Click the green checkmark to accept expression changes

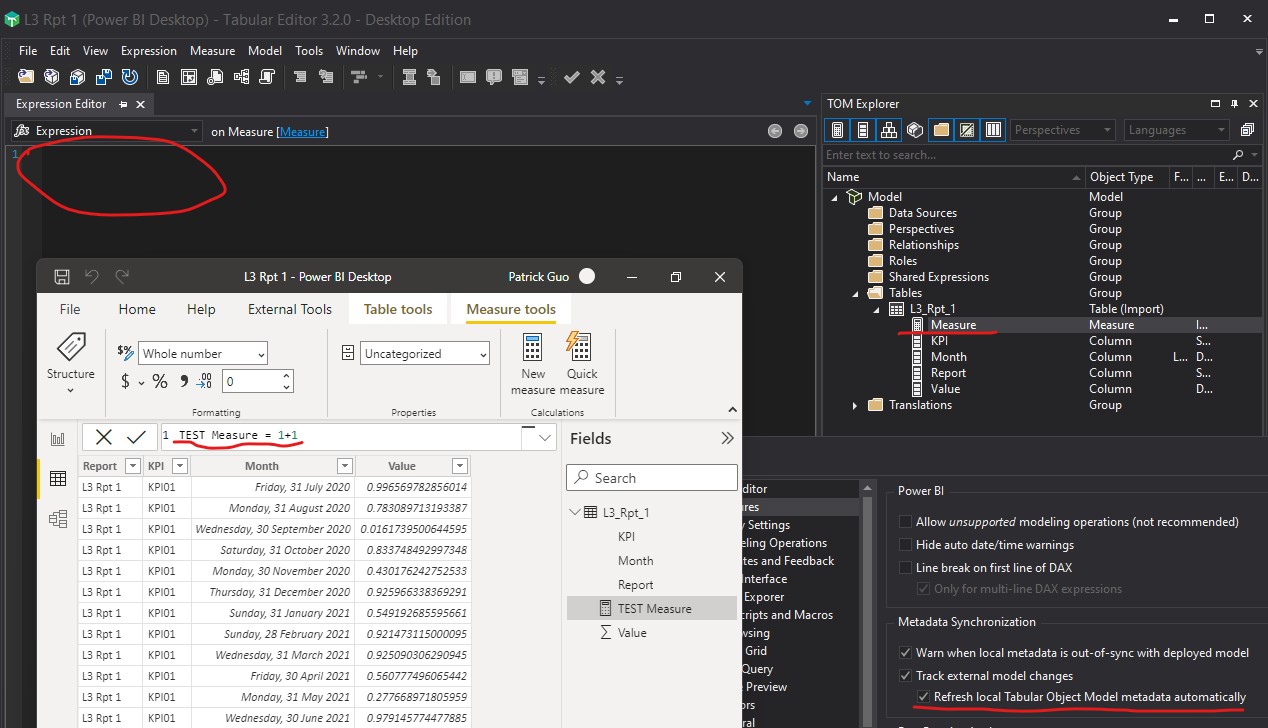pyautogui.click(x=571, y=76)
